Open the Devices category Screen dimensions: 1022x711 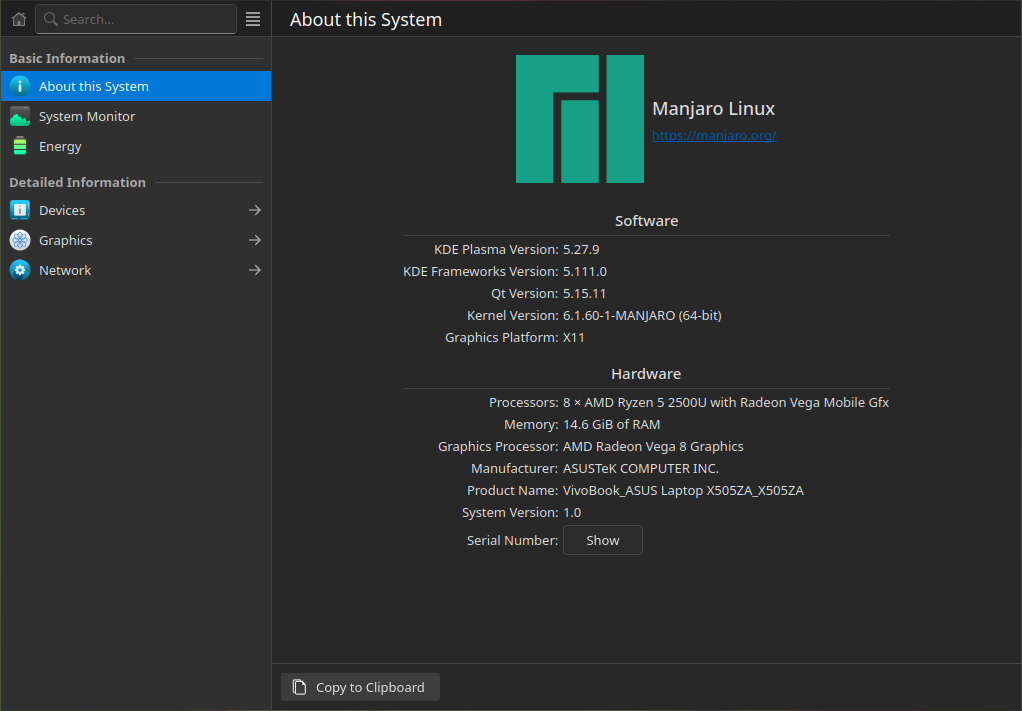click(x=136, y=210)
